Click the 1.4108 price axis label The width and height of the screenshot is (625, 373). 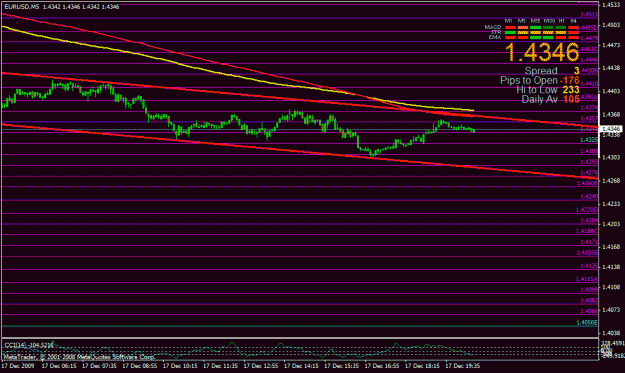(x=610, y=287)
